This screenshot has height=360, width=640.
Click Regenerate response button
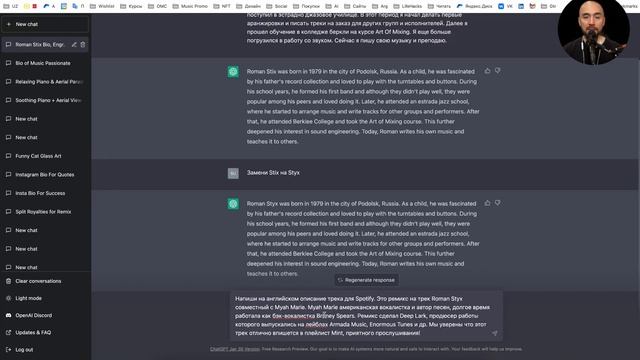pos(366,280)
